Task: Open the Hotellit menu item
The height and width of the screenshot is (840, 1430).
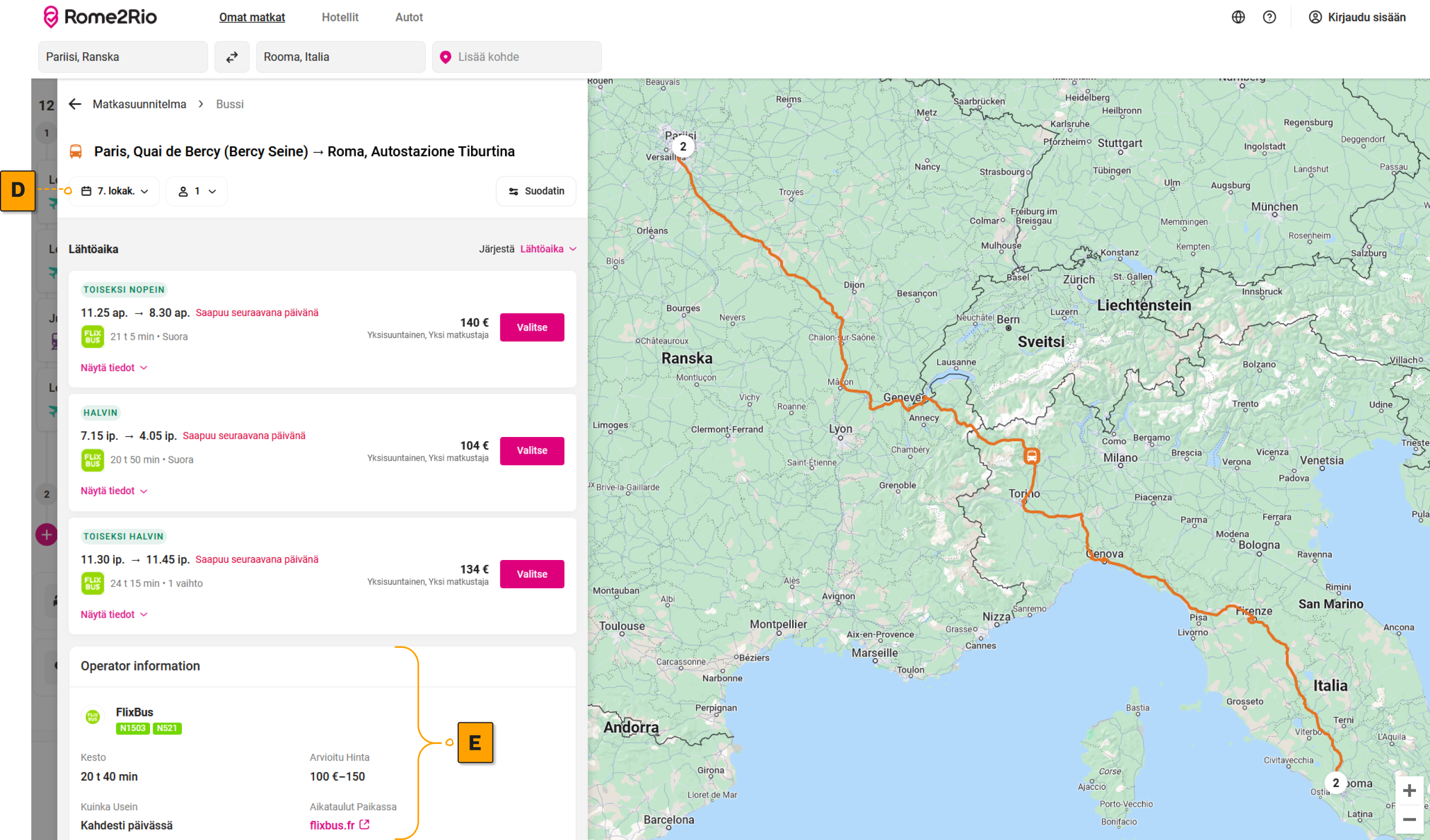Action: (x=340, y=17)
